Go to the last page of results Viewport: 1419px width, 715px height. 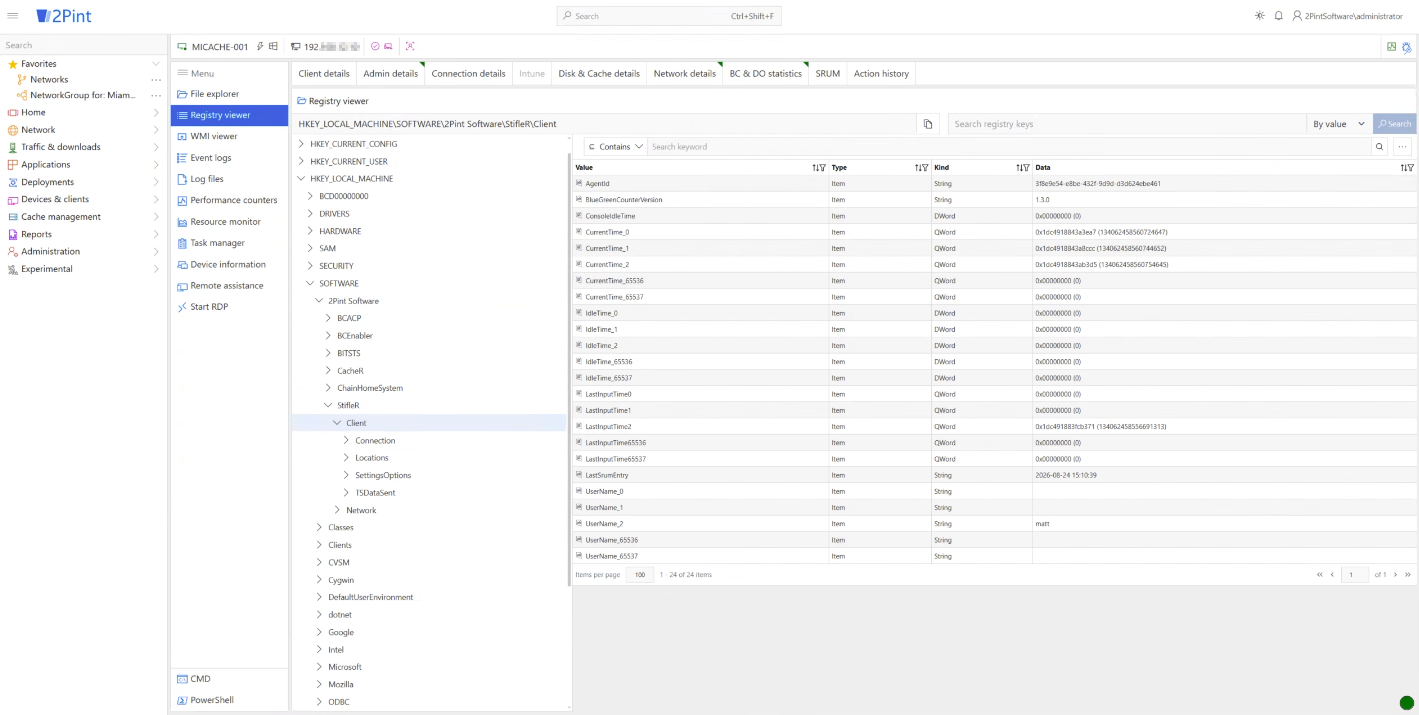[1408, 575]
